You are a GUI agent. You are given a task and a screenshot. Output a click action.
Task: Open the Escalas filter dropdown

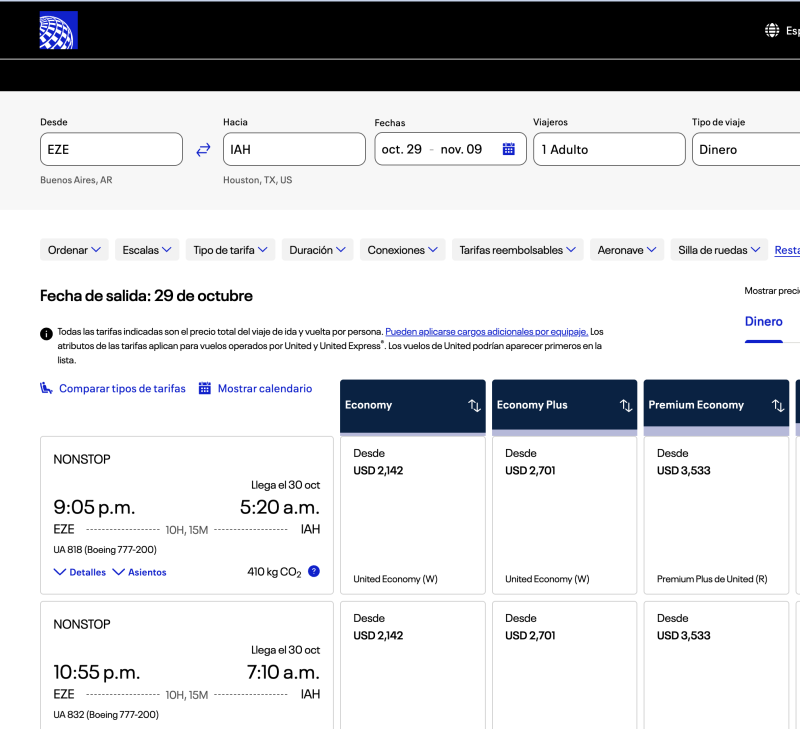tap(146, 250)
